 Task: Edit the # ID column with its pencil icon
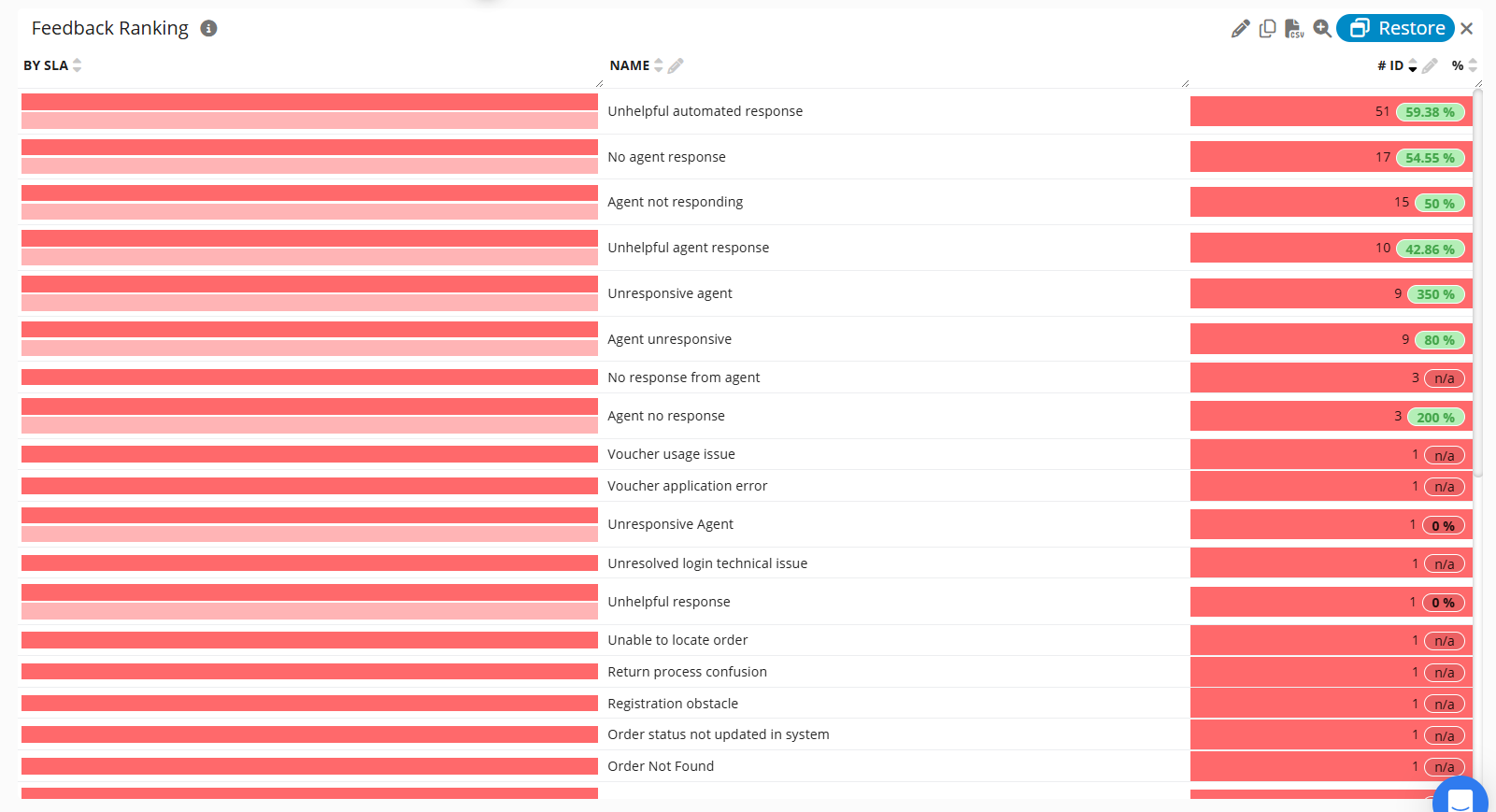tap(1430, 65)
